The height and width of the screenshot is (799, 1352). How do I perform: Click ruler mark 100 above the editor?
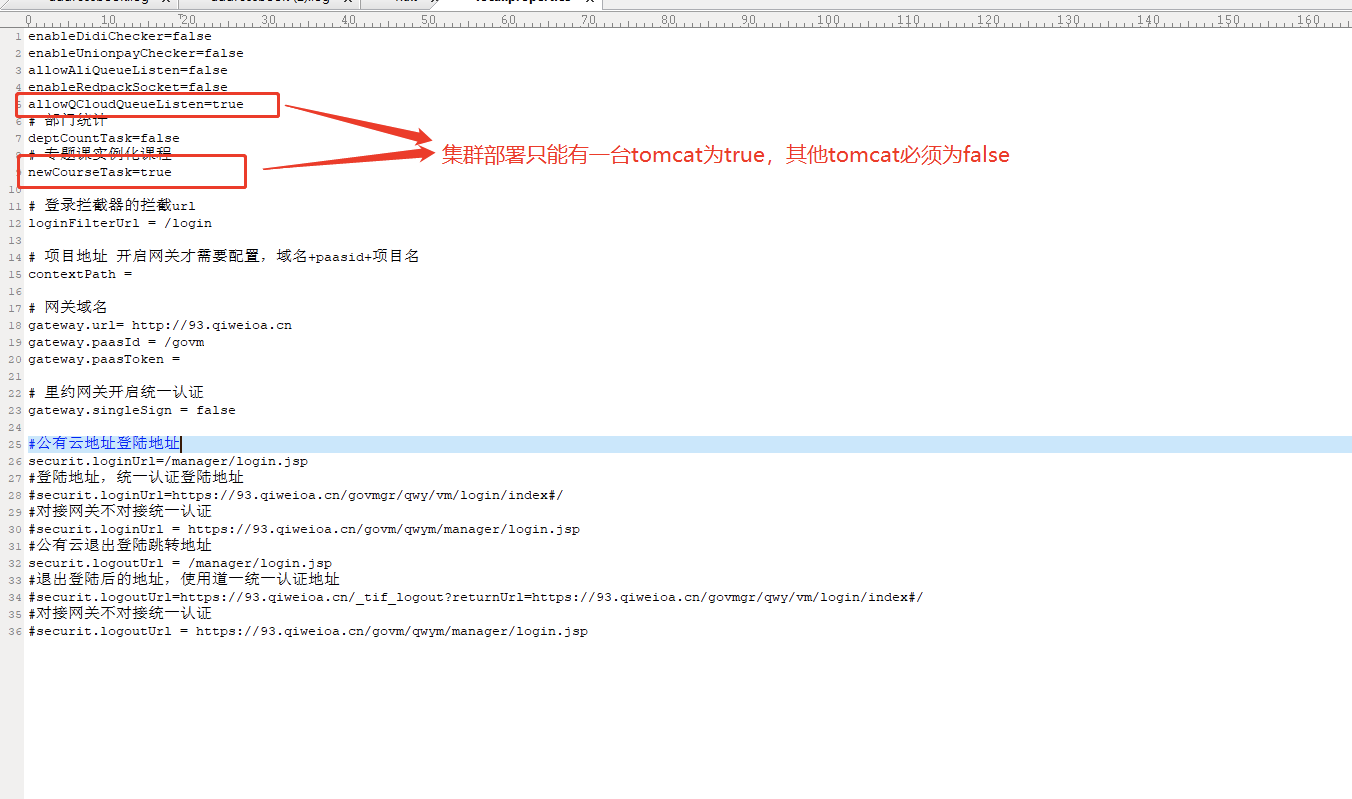[x=827, y=20]
